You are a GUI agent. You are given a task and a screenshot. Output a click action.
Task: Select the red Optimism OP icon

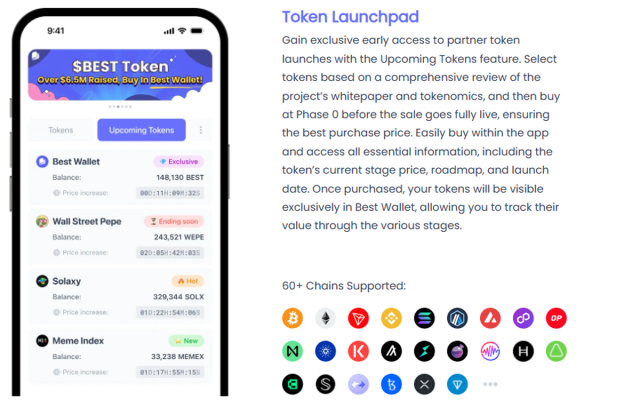click(556, 318)
